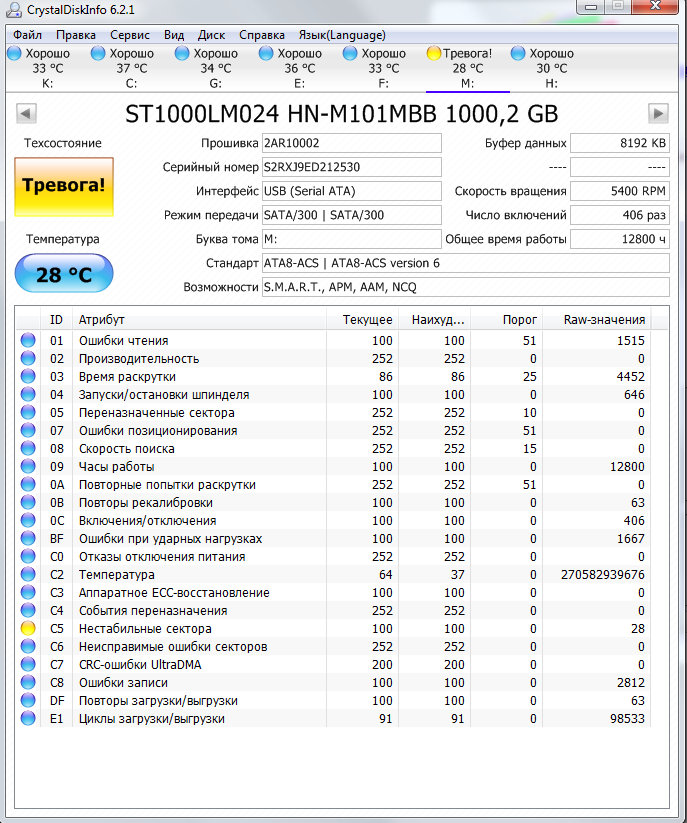
Task: Select disk G: status orb
Action: click(182, 53)
